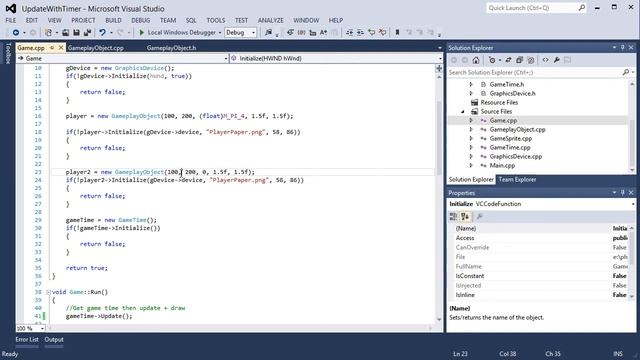Viewport: 640px width, 360px height.
Task: Click the Properties panel Categorized view icon
Action: click(x=453, y=217)
